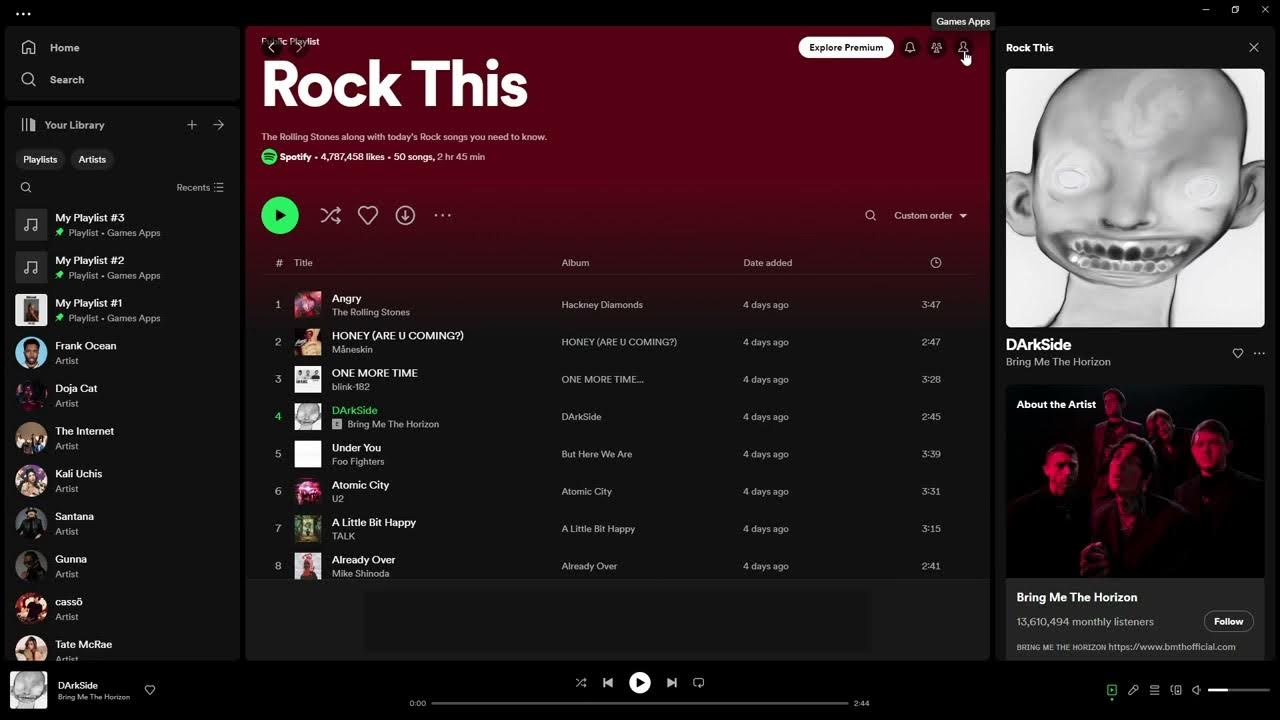Skip to previous track
1280x720 pixels.
click(608, 683)
